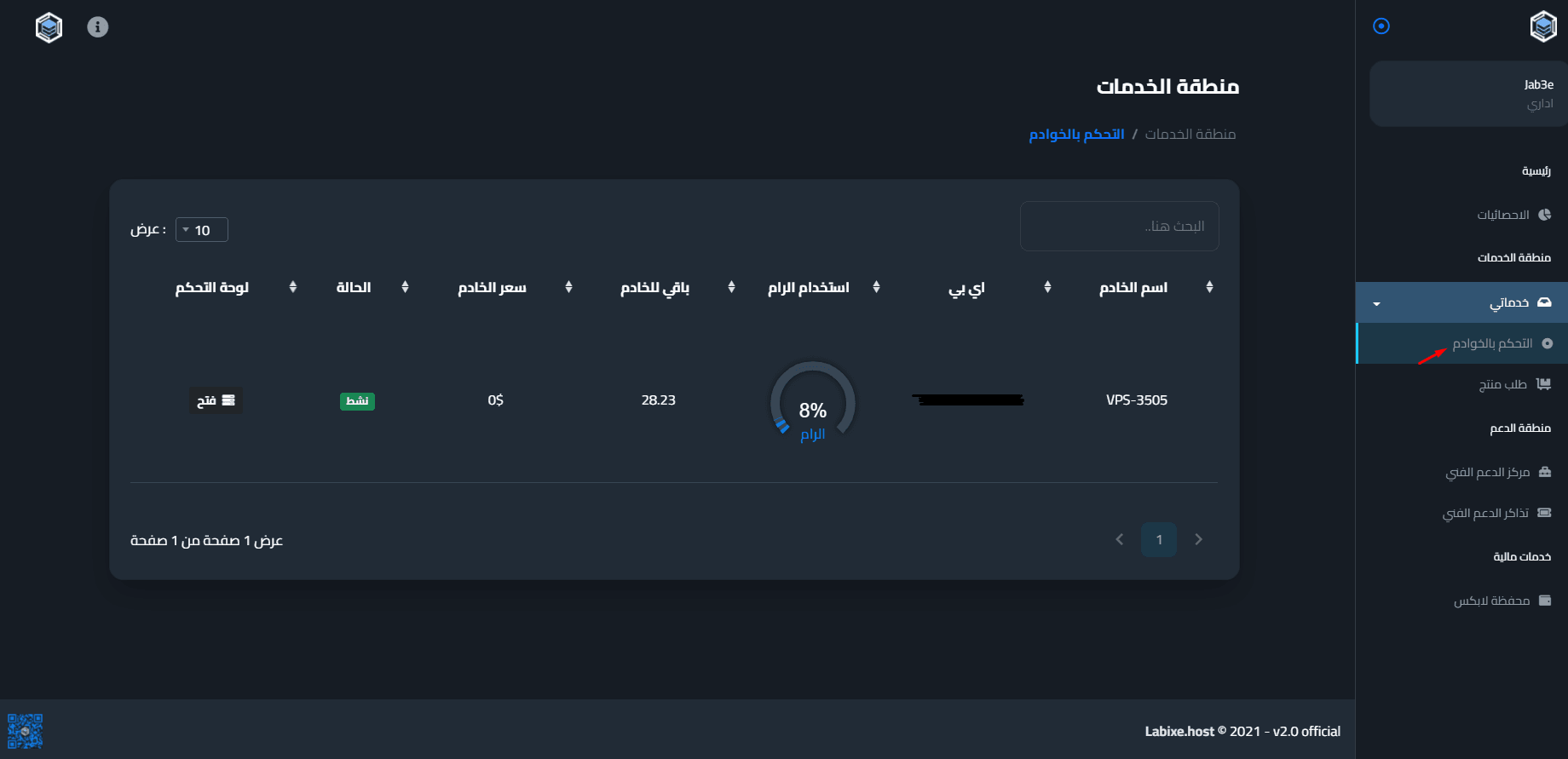Click the ticket icon beside تذاكر الدعم الفني

tap(1544, 513)
